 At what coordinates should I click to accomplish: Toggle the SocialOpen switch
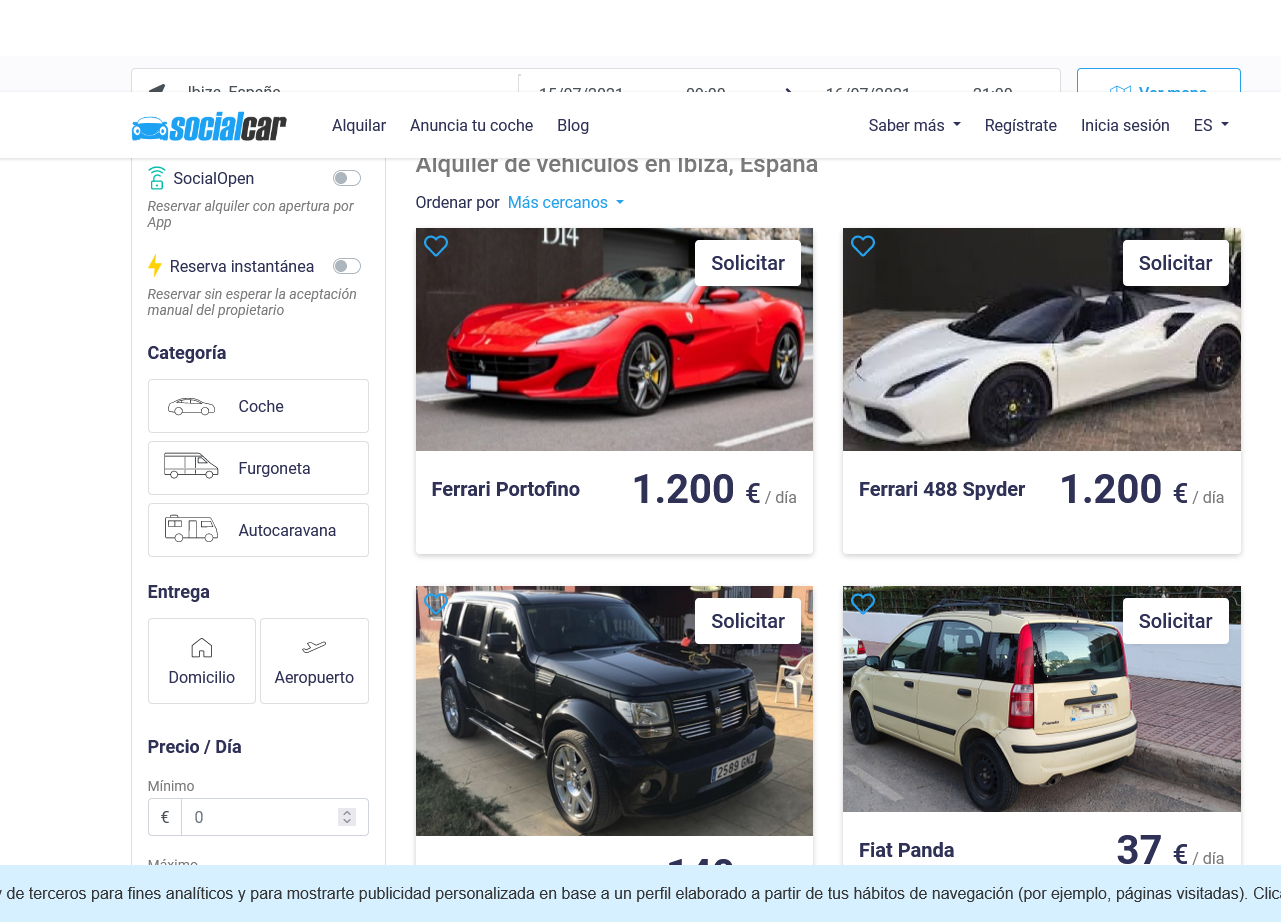point(347,178)
